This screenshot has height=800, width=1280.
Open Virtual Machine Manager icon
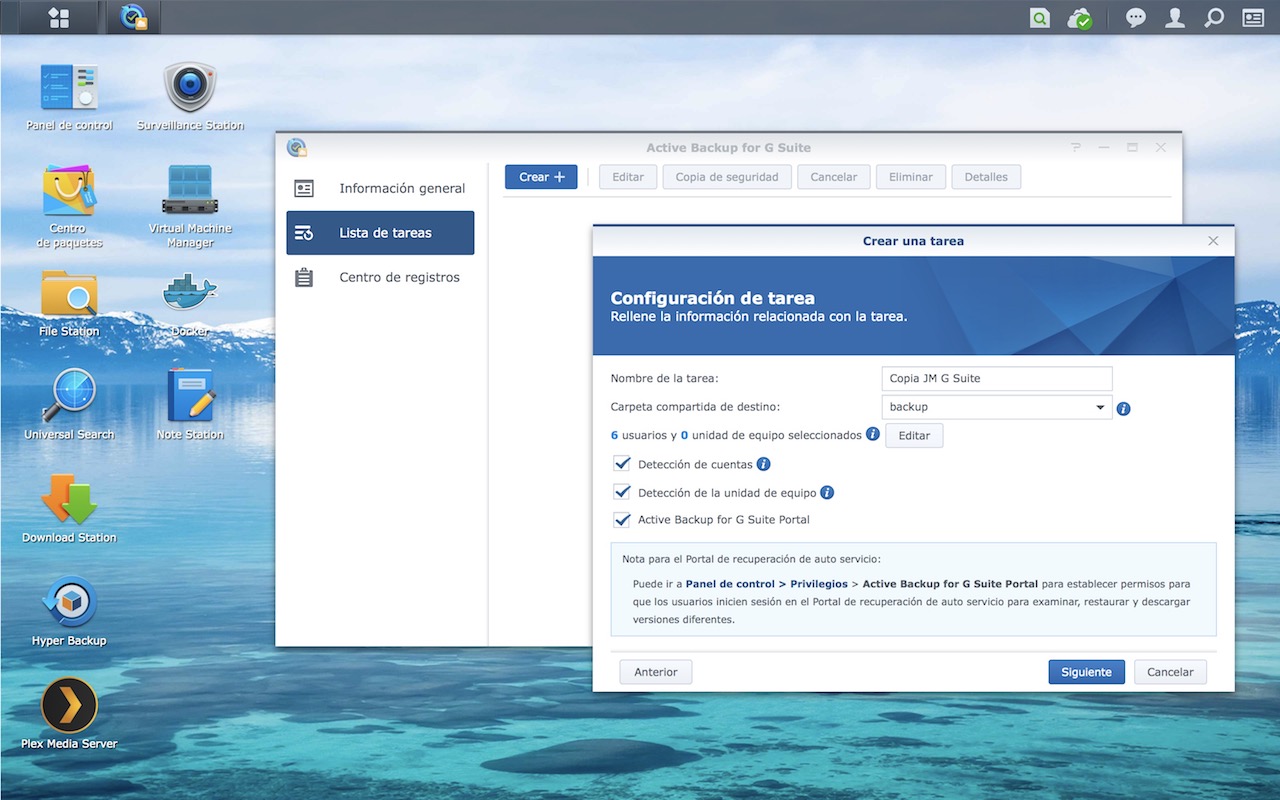pos(190,195)
